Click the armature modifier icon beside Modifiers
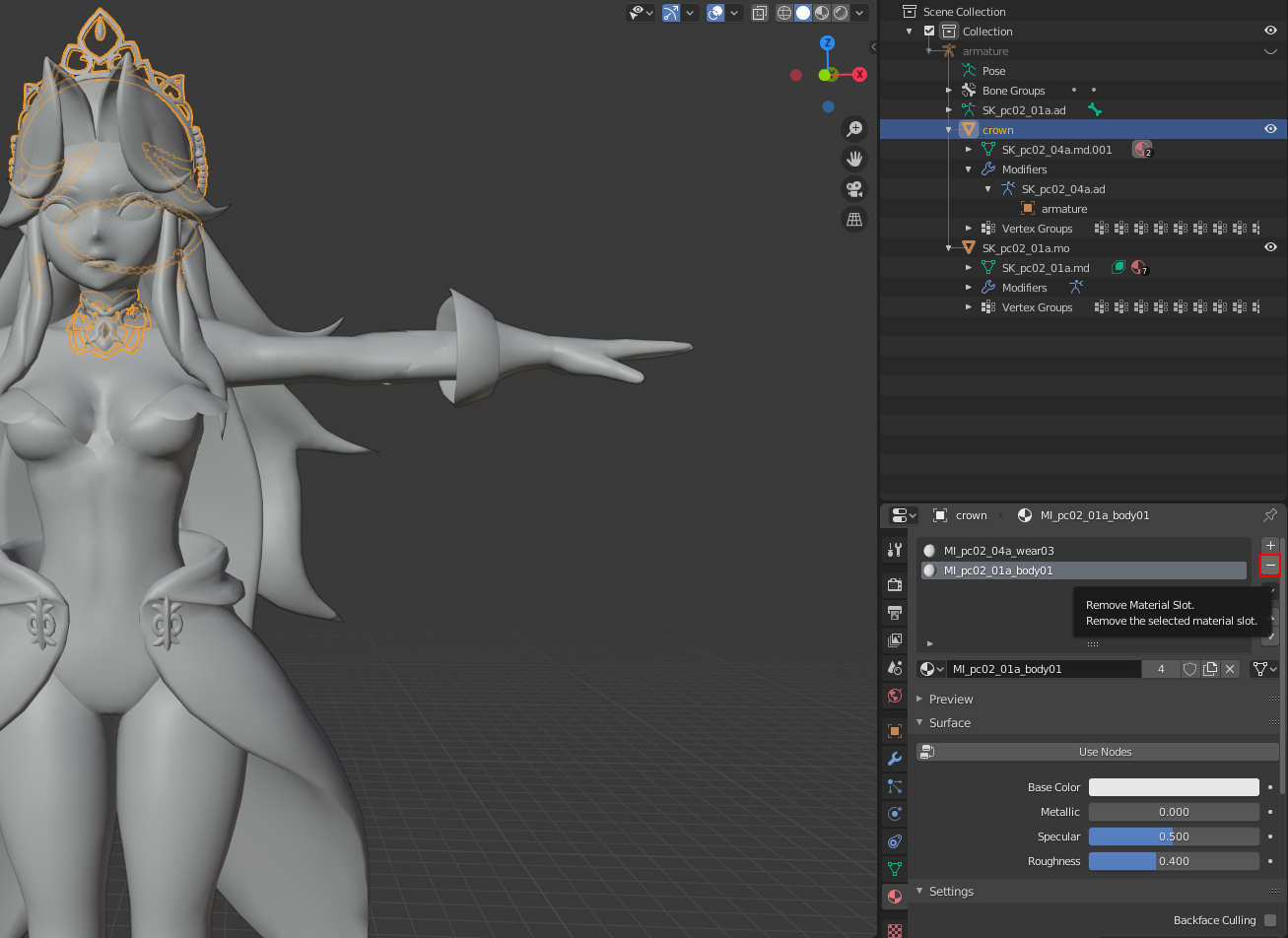 (x=1076, y=288)
